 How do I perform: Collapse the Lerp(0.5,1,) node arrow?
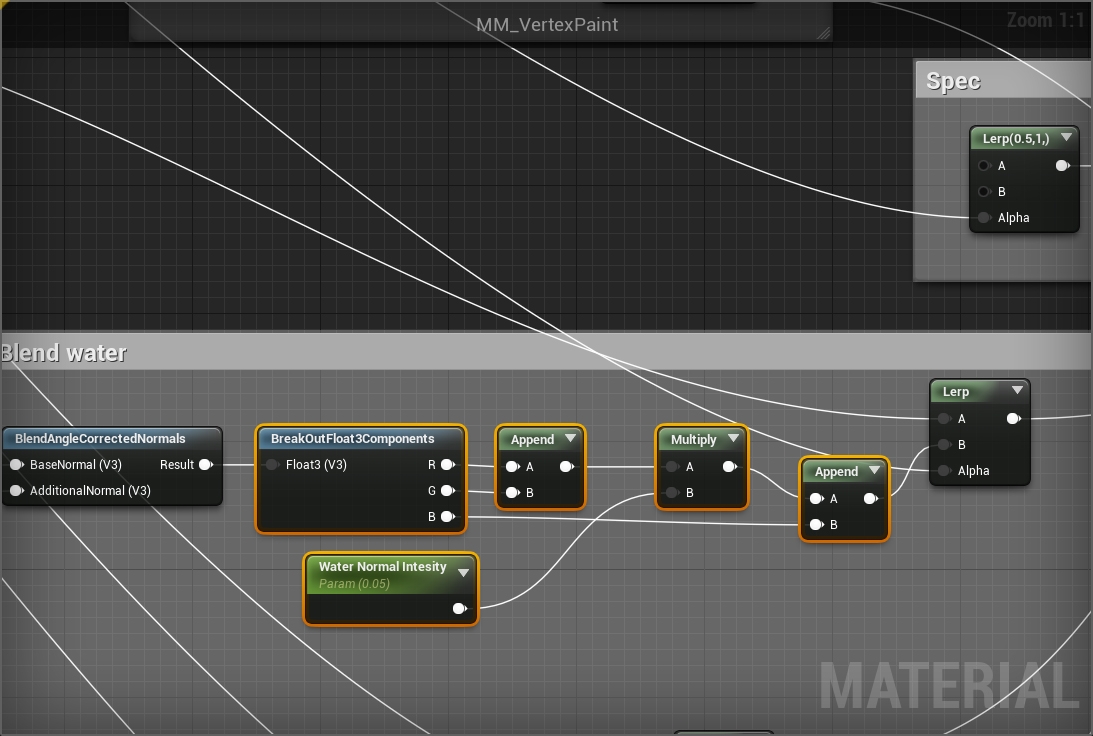pyautogui.click(x=1066, y=137)
